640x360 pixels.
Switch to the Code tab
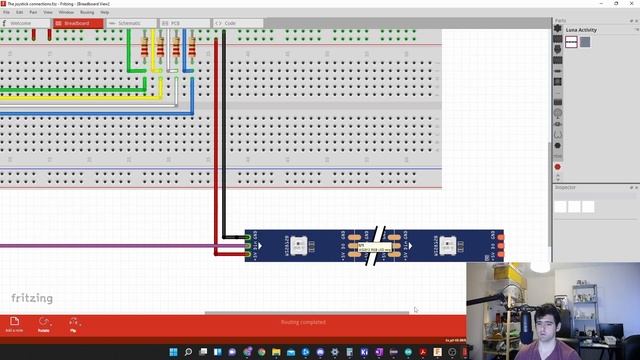(x=238, y=23)
